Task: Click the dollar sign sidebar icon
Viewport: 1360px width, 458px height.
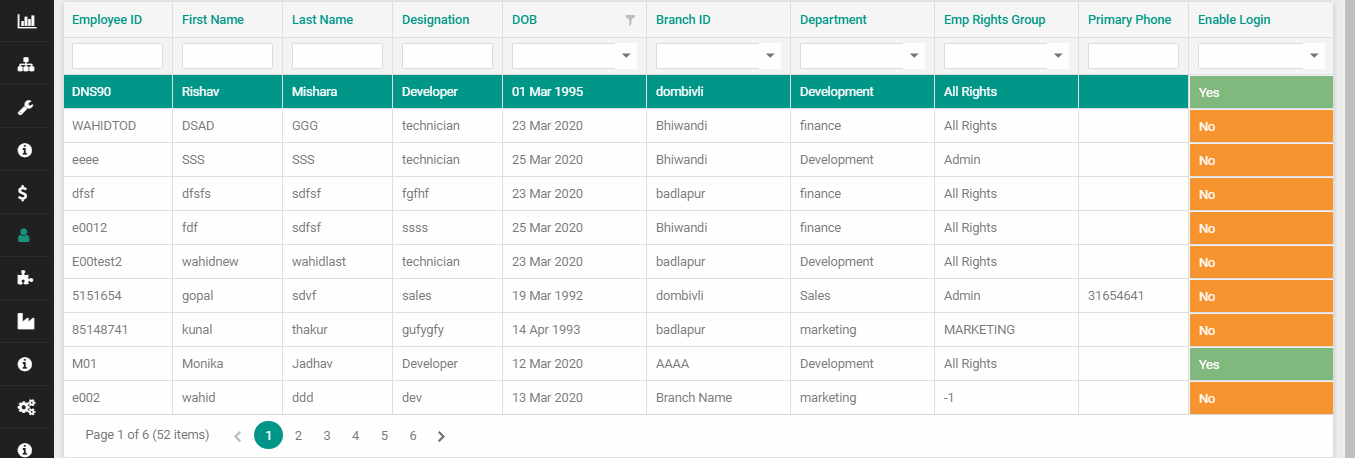Action: pyautogui.click(x=26, y=193)
